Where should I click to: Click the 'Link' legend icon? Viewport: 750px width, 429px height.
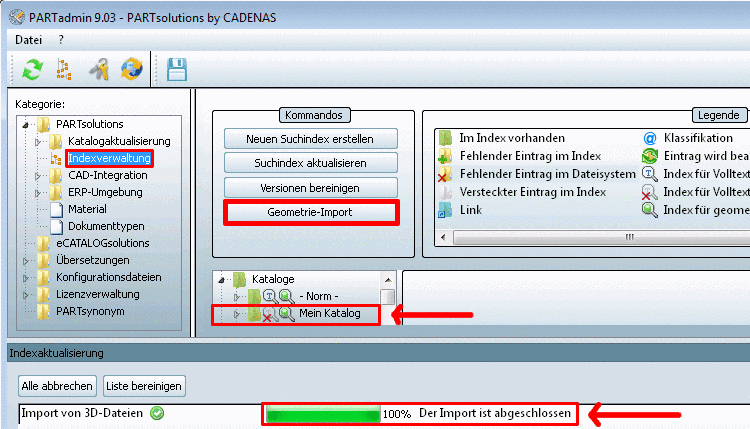click(445, 210)
